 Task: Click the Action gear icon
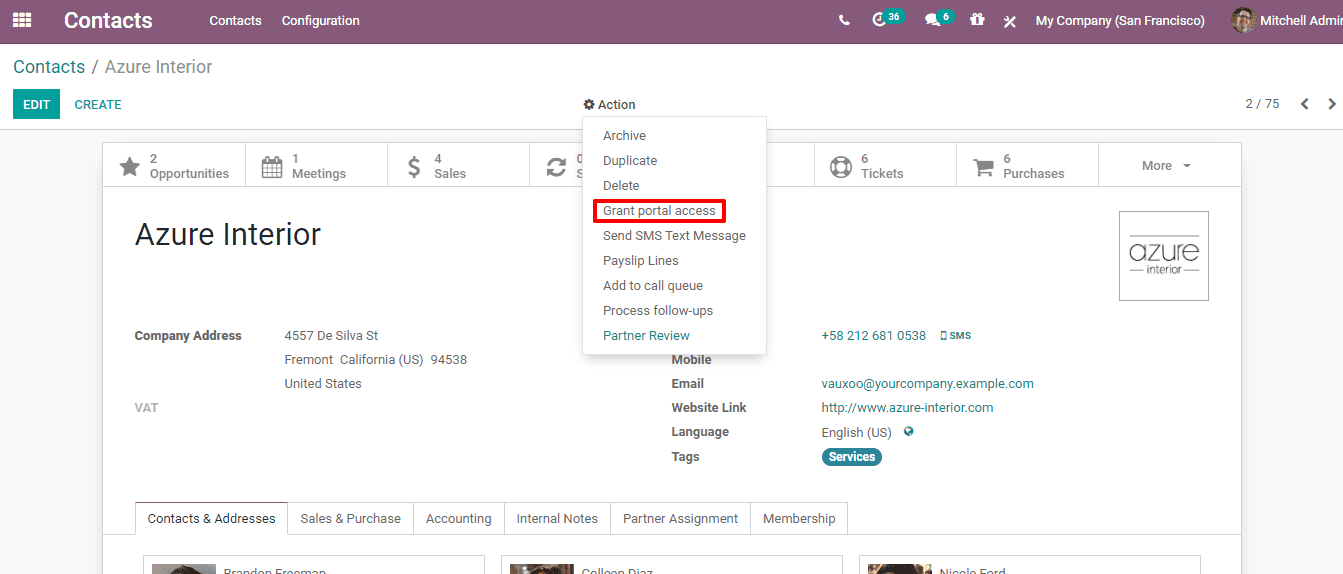(590, 104)
